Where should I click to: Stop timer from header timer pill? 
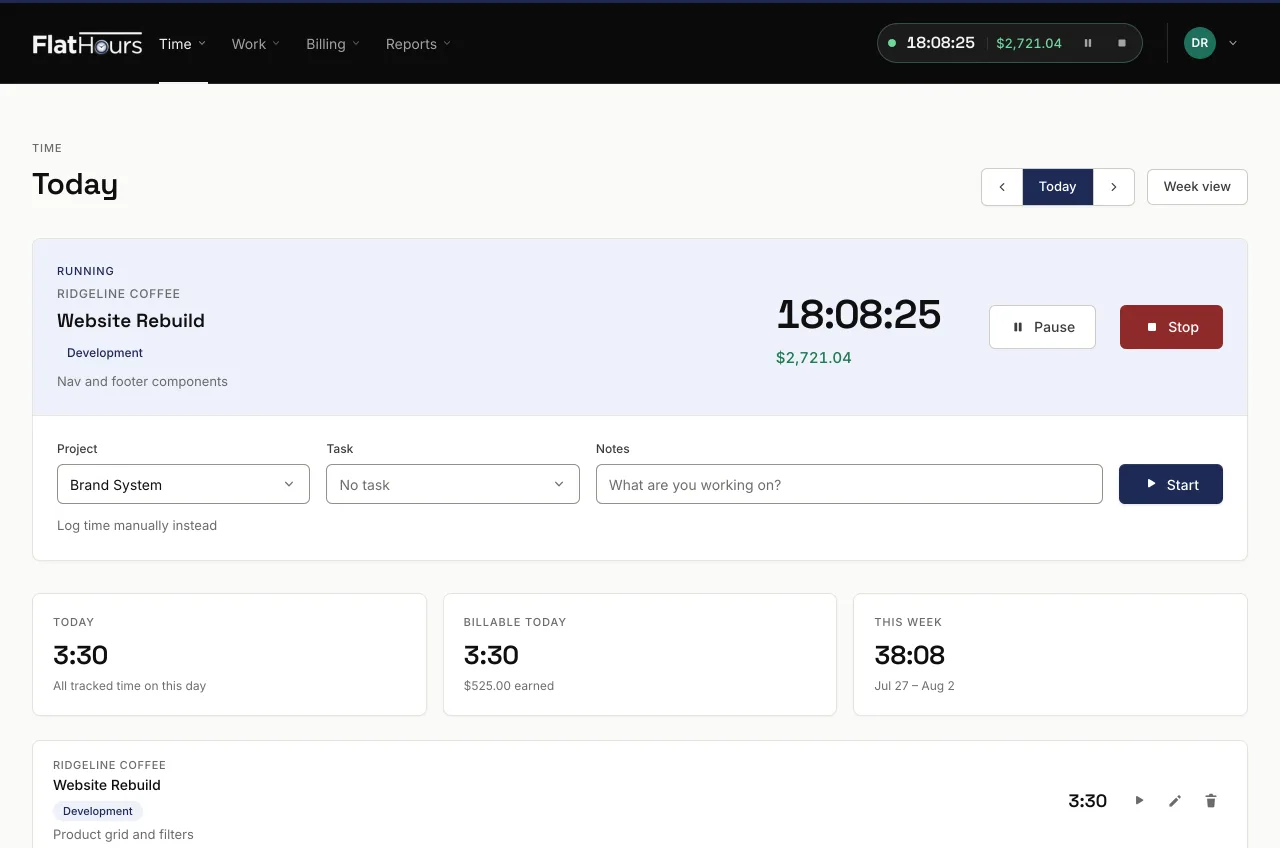1122,43
